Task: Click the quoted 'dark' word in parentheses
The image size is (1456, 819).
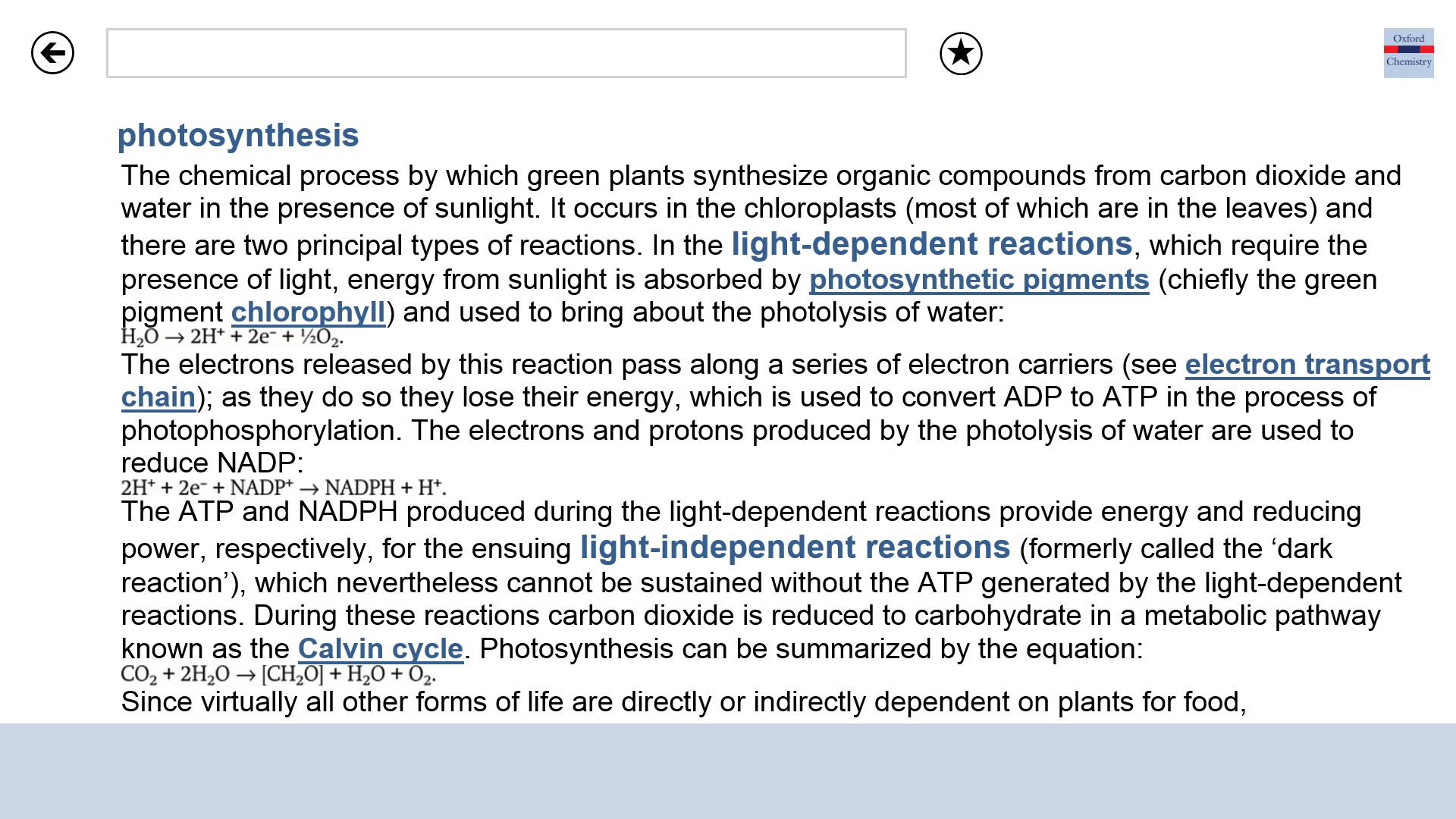Action: pos(1304,549)
